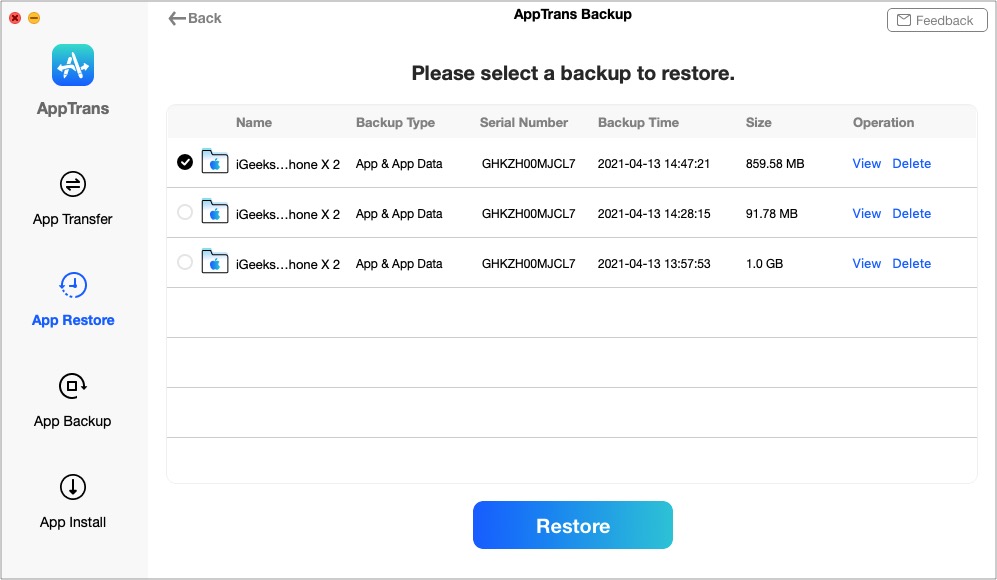Deselect the 14:47:21 backup radio button
997x580 pixels.
185,162
